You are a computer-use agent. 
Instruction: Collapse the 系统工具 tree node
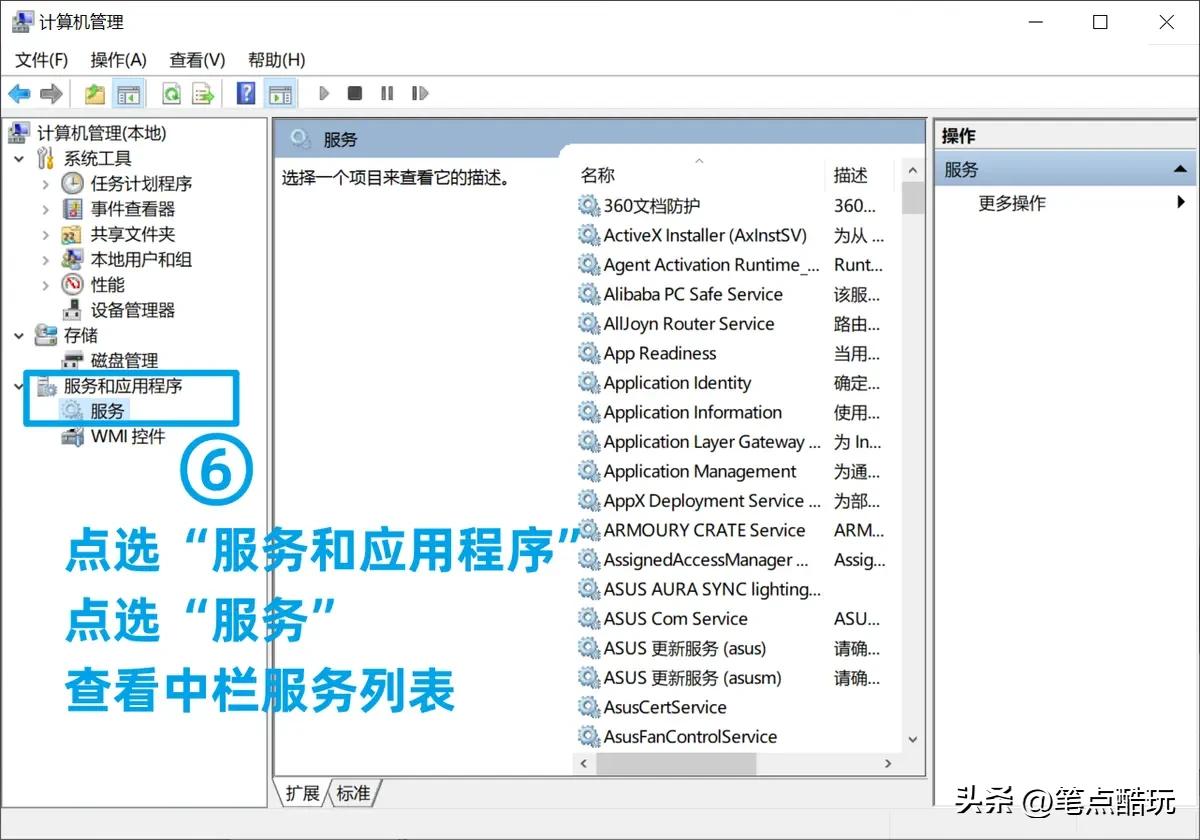point(17,158)
